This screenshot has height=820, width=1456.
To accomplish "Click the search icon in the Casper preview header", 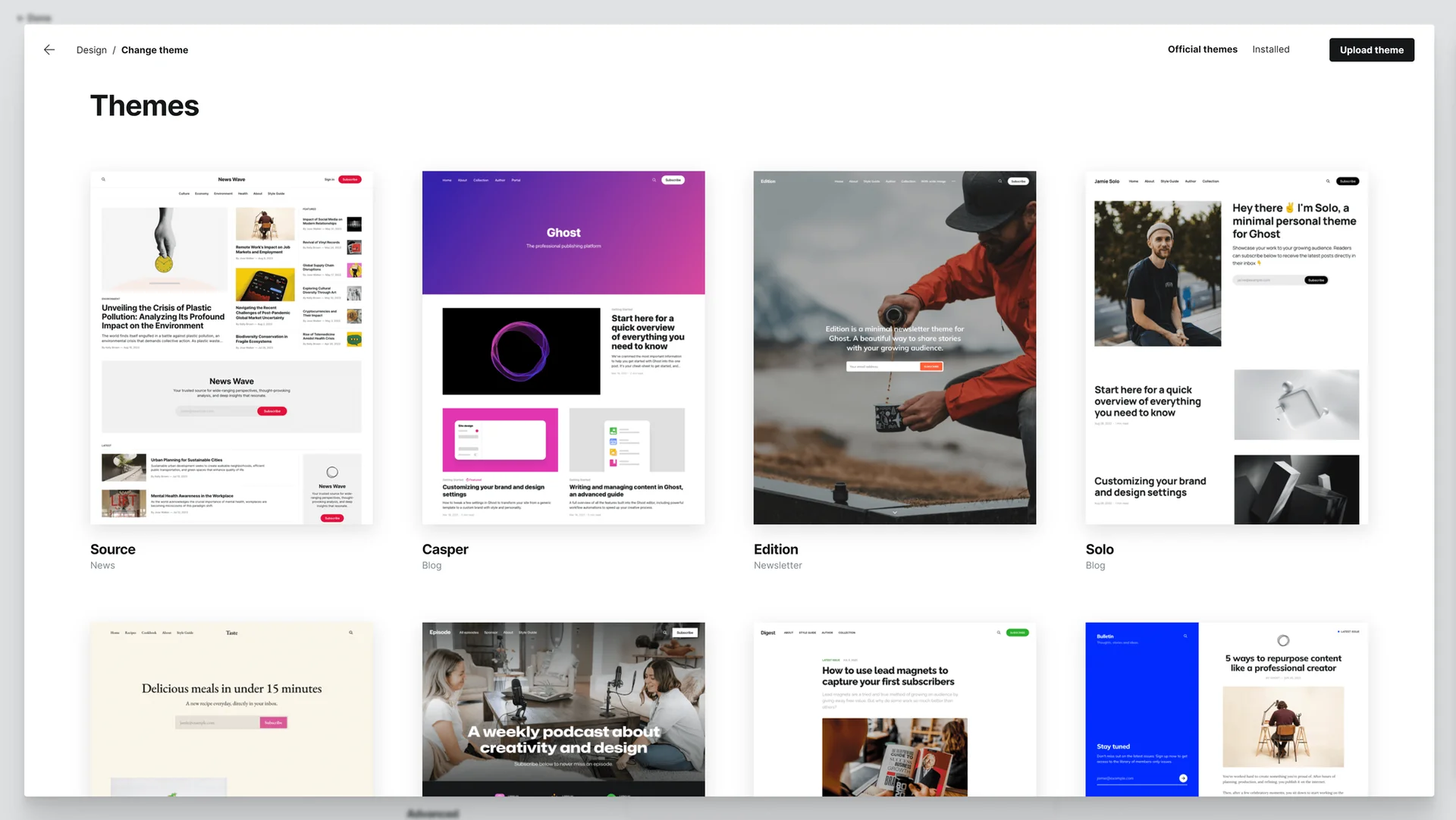I will point(654,180).
